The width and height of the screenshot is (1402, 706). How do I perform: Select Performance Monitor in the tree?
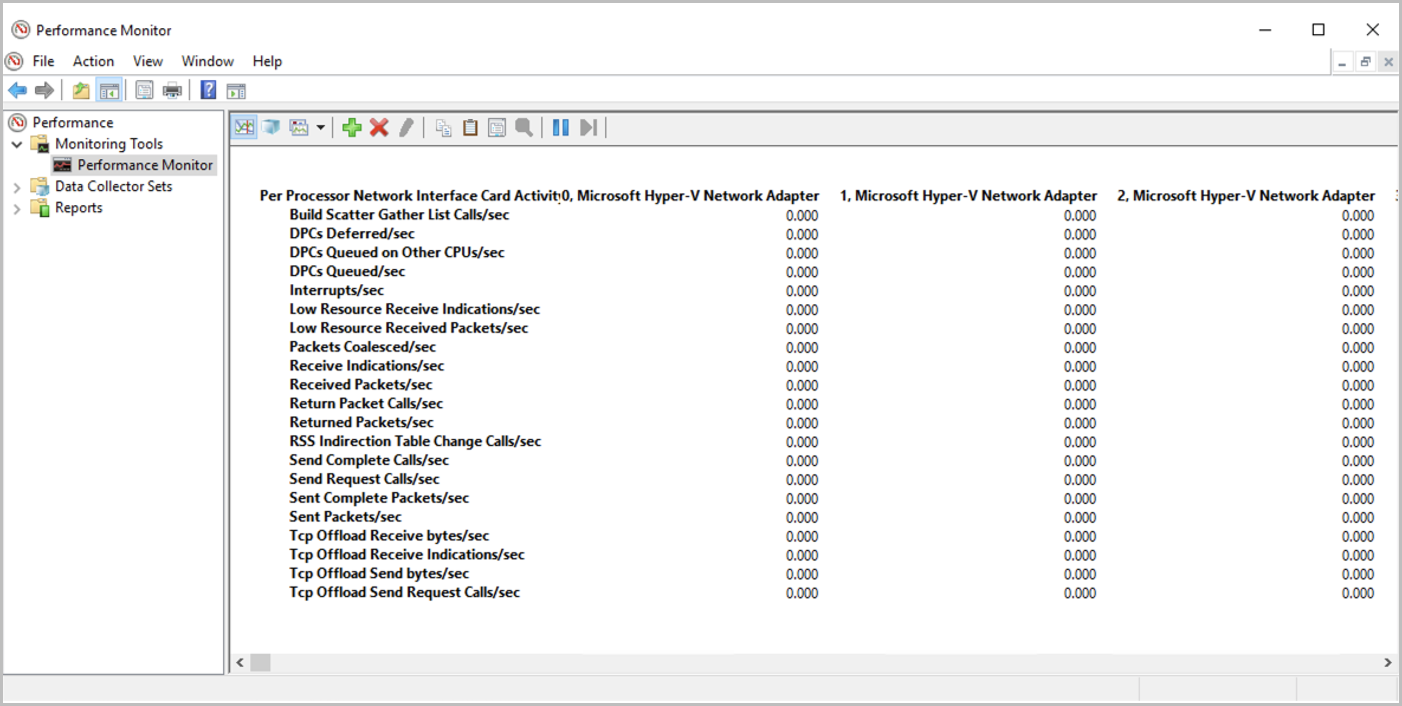[x=145, y=165]
